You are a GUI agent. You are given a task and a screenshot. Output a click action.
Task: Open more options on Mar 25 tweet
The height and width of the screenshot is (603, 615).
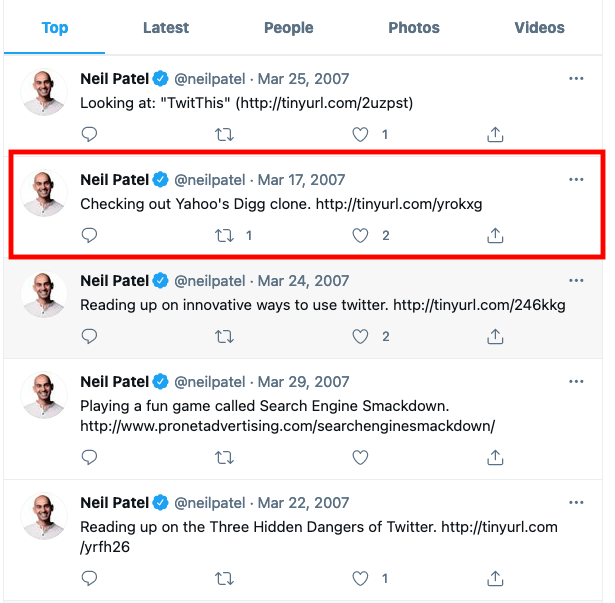point(576,78)
